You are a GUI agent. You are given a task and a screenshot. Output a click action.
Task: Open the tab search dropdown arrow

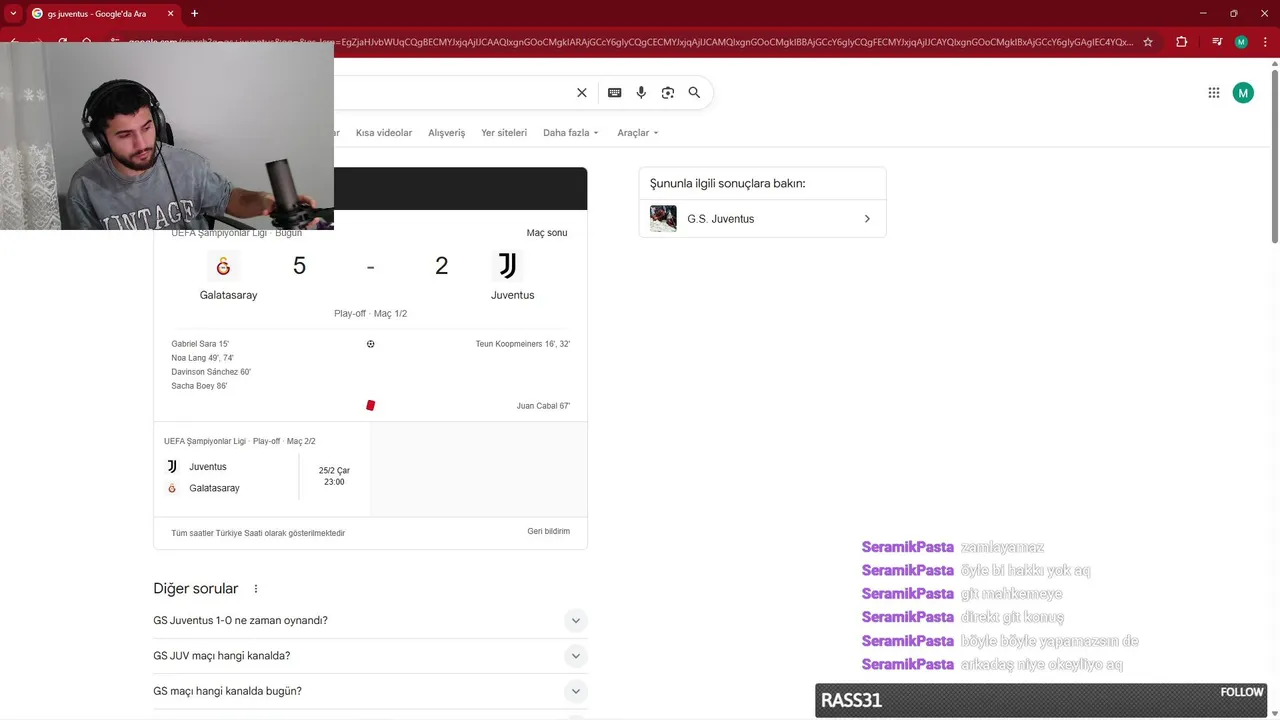[13, 14]
